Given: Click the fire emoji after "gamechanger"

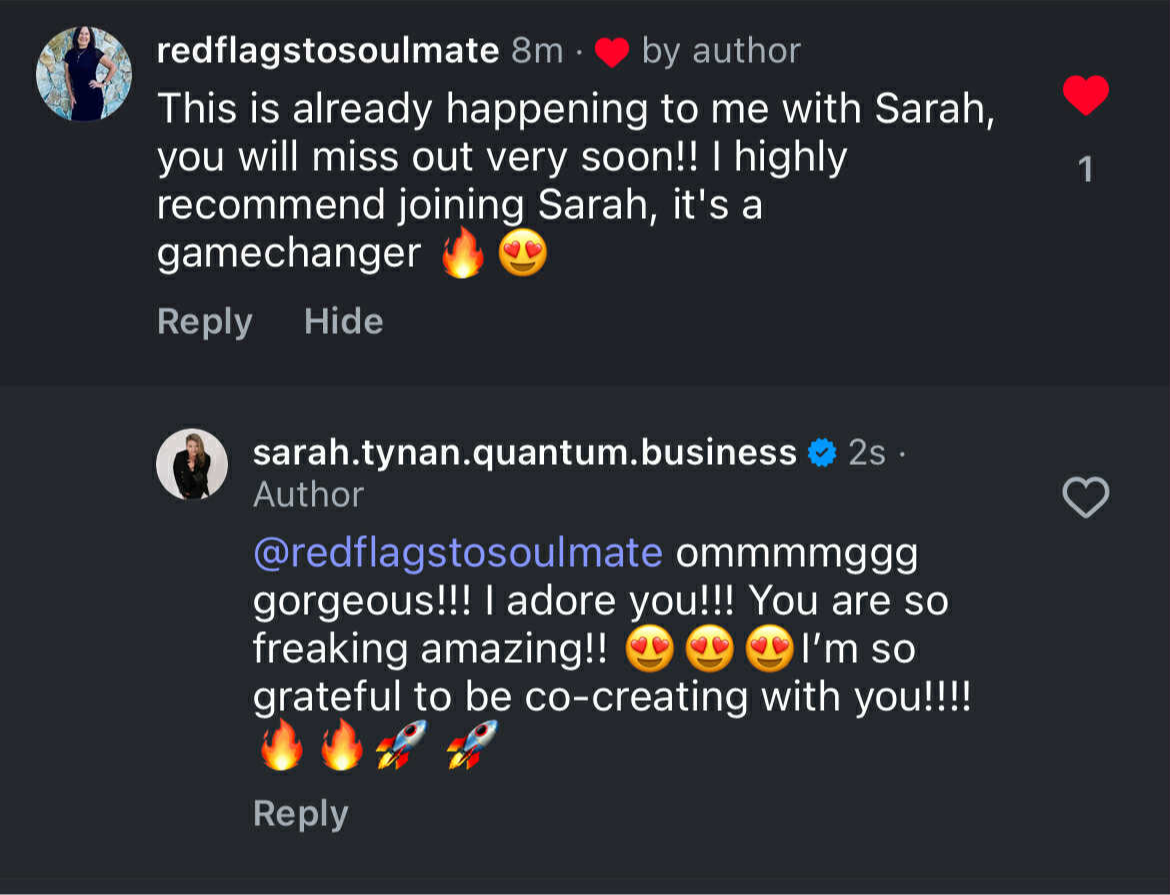Looking at the screenshot, I should 462,254.
